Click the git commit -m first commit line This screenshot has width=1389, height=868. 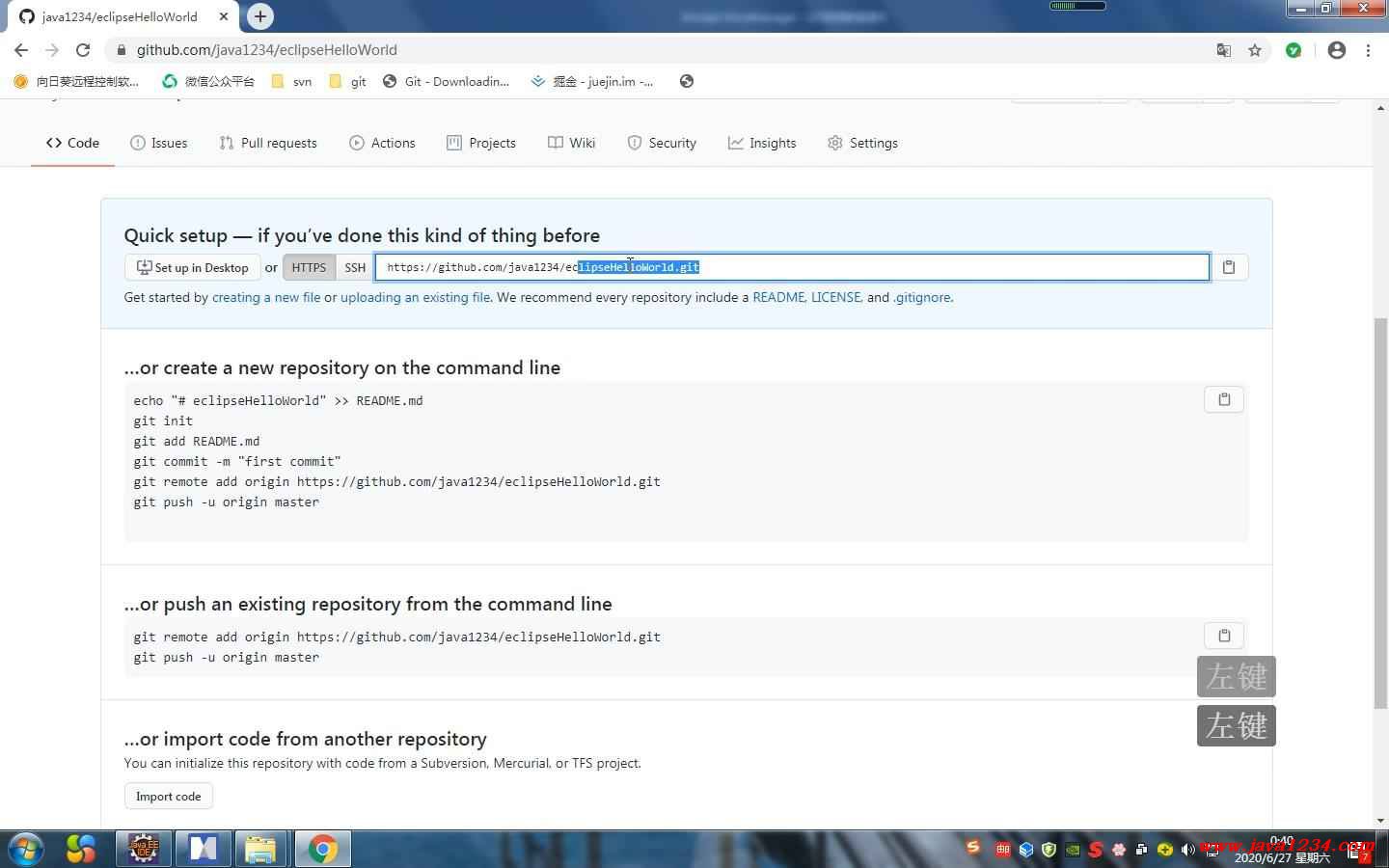coord(237,461)
